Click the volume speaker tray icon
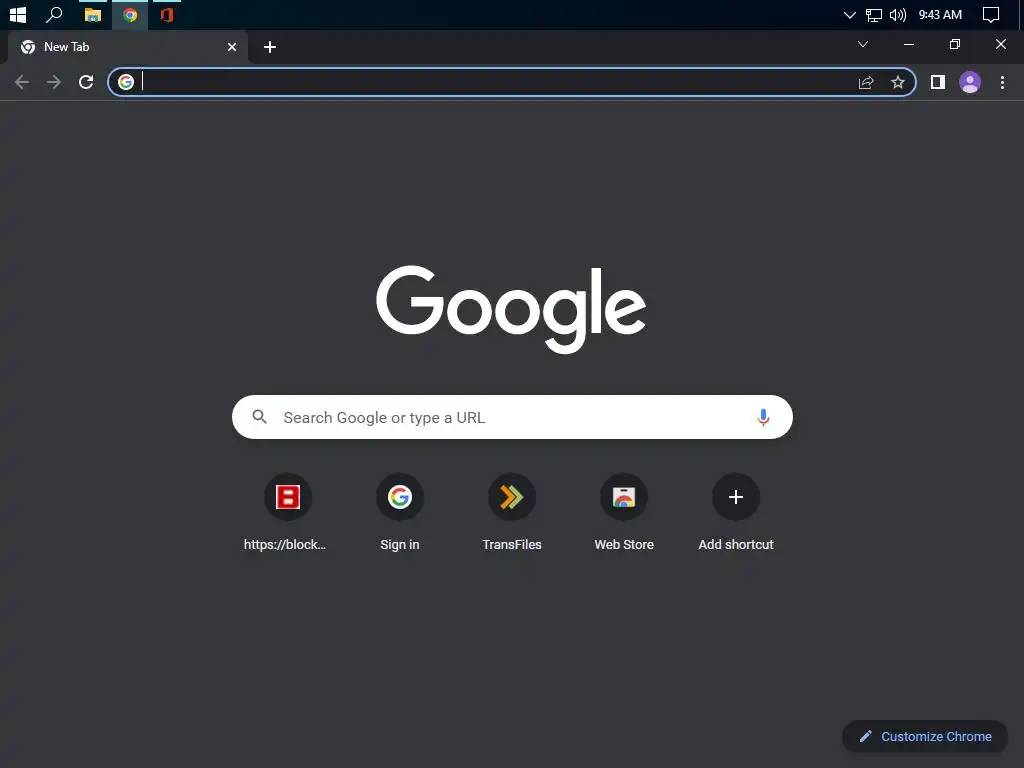The height and width of the screenshot is (768, 1024). point(898,14)
